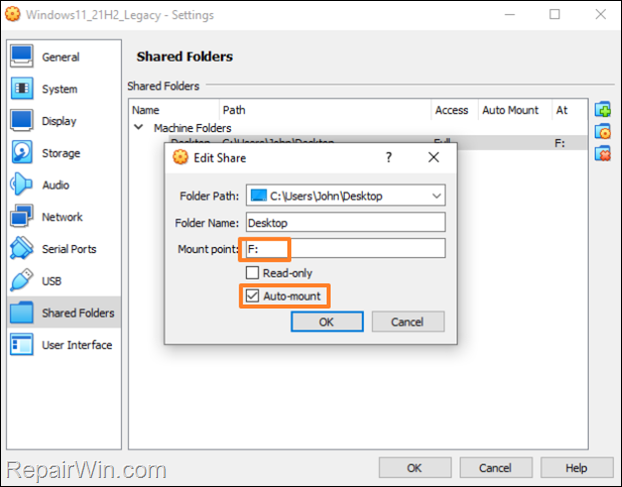Click the Network computers icon
The width and height of the screenshot is (622, 487).
[21, 216]
